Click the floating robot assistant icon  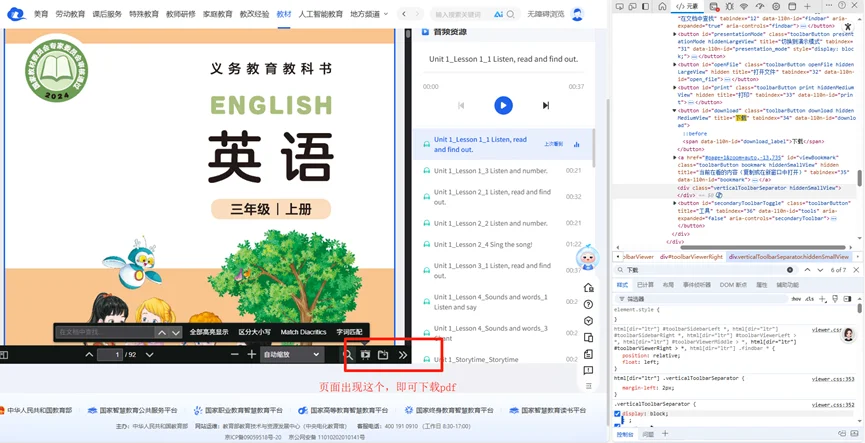[588, 257]
